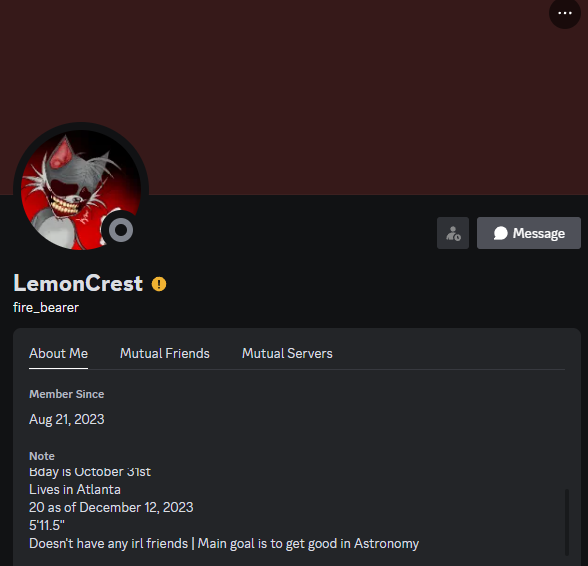Open LemonCrest's profile avatar picture

coord(81,190)
